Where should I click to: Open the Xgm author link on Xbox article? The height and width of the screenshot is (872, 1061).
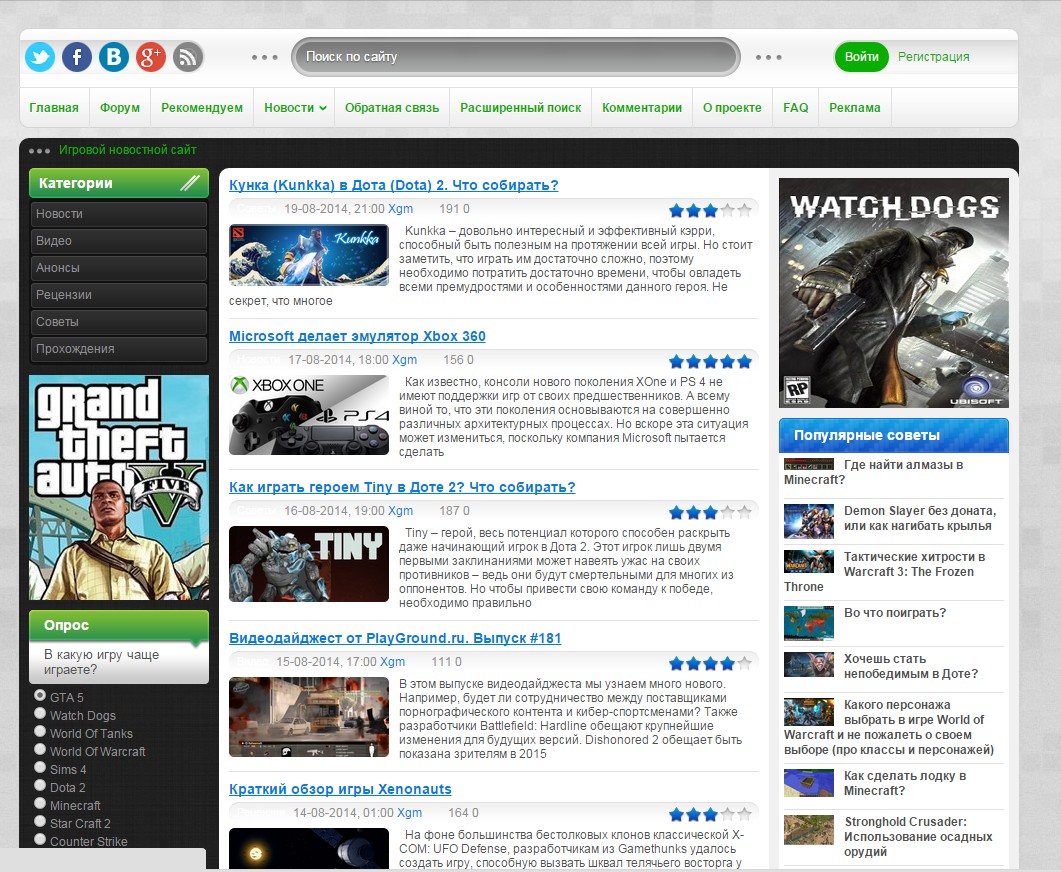click(405, 360)
